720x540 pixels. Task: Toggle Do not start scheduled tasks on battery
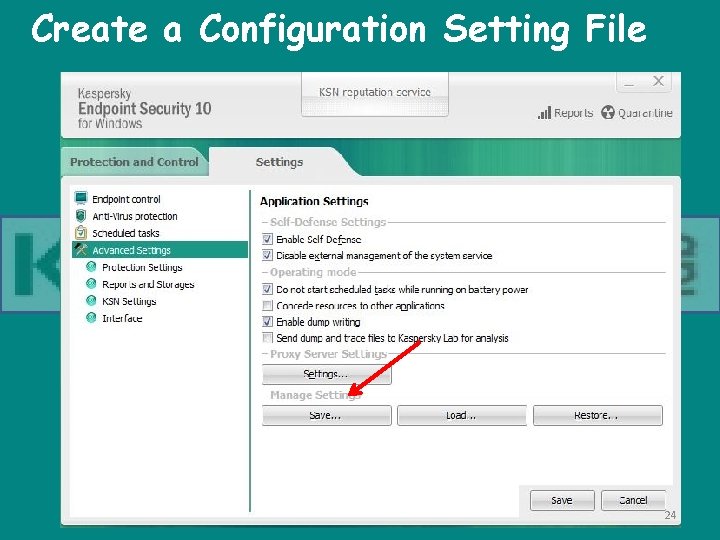coord(267,289)
